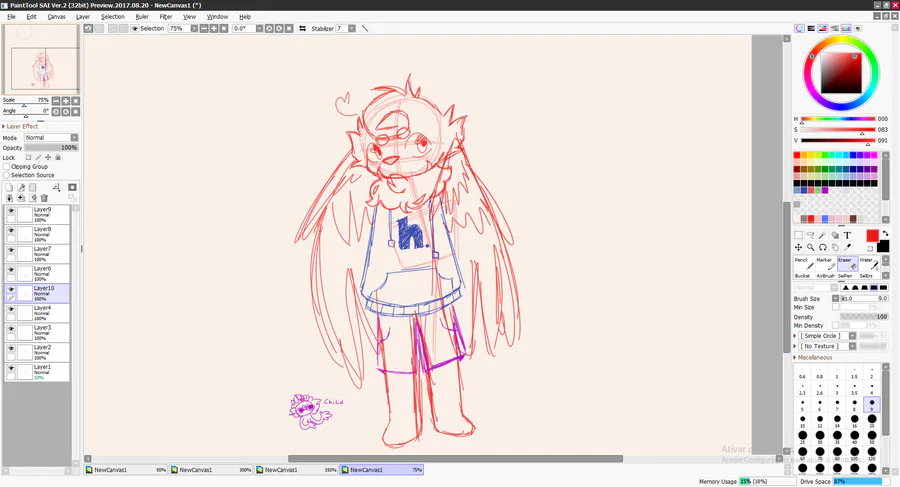This screenshot has width=900, height=487.
Task: Toggle Layer1 visibility eye
Action: (x=11, y=368)
